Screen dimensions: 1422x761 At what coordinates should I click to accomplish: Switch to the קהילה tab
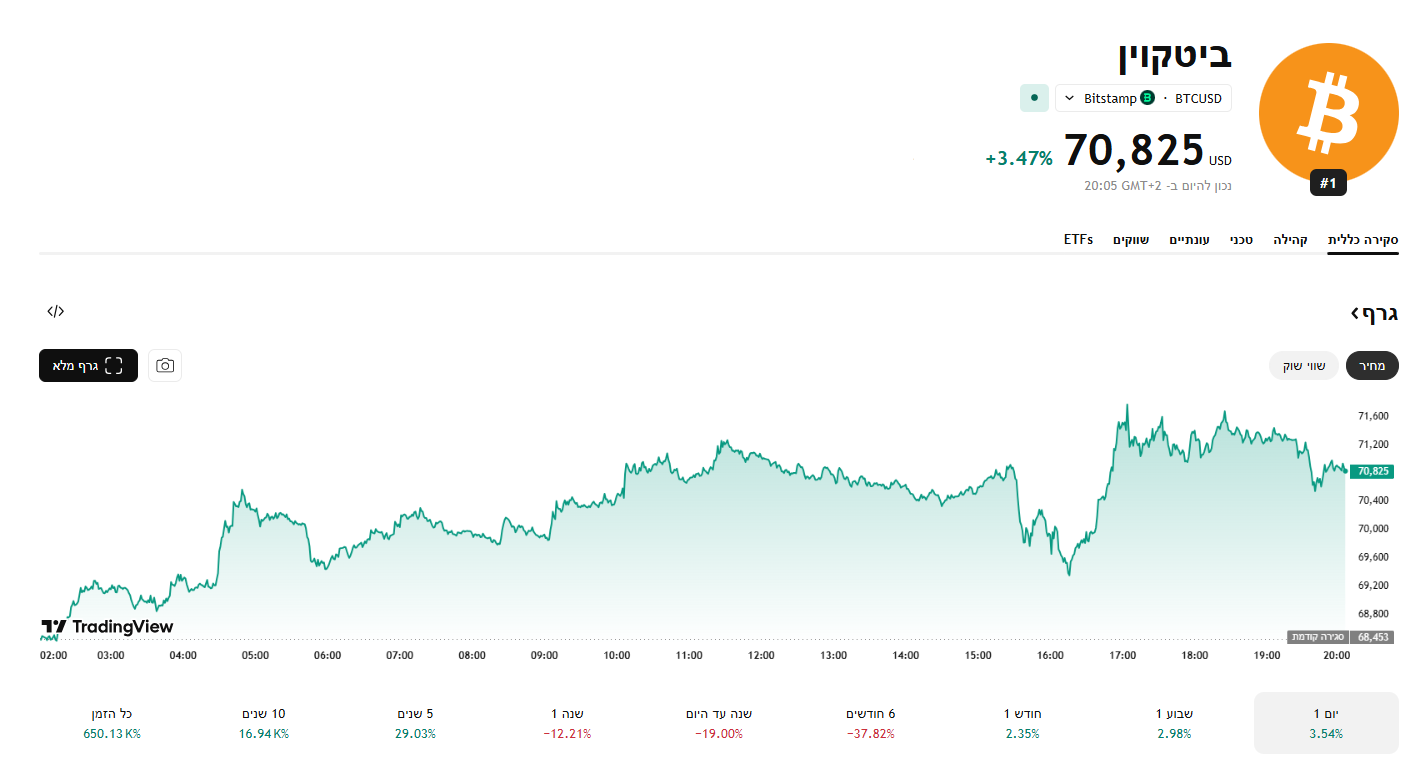1290,240
